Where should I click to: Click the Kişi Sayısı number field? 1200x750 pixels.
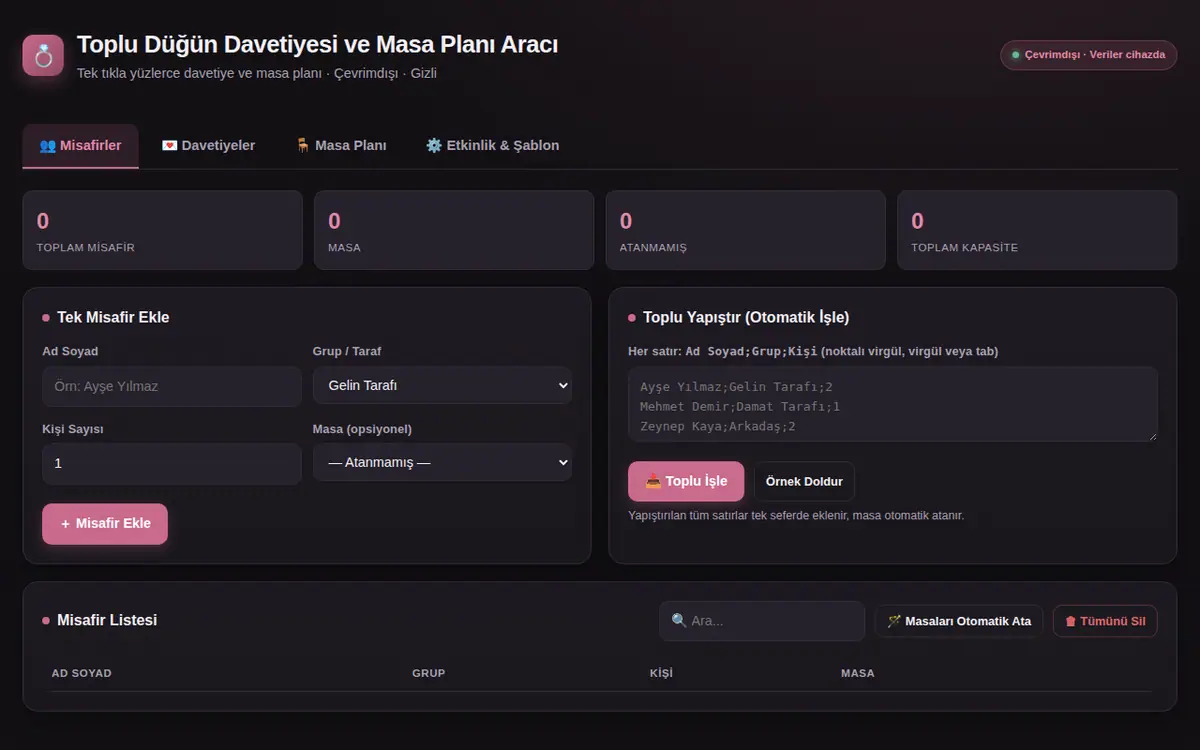172,464
